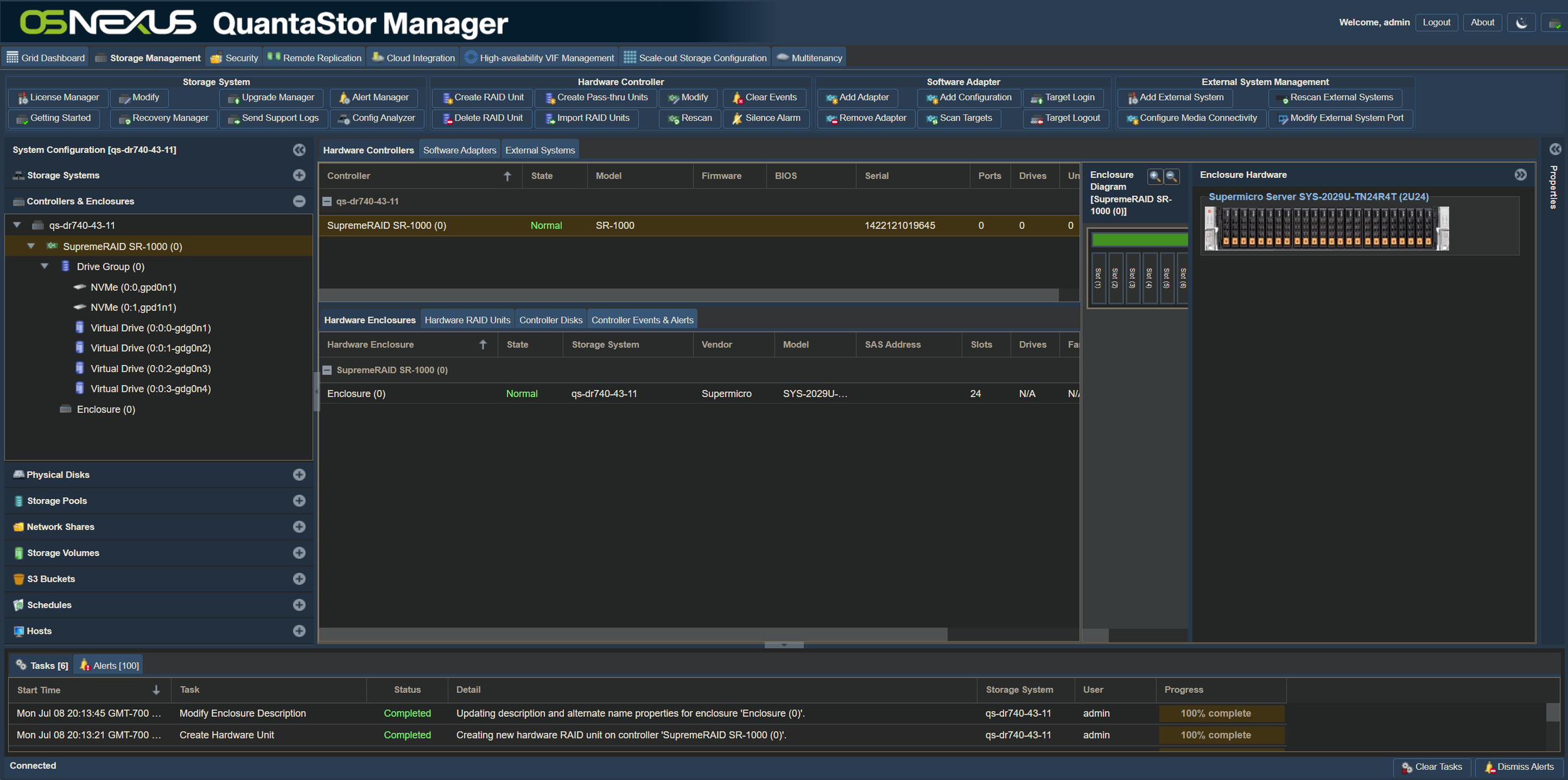Image resolution: width=1568 pixels, height=780 pixels.
Task: Toggle dark mode moon icon
Action: click(1521, 23)
